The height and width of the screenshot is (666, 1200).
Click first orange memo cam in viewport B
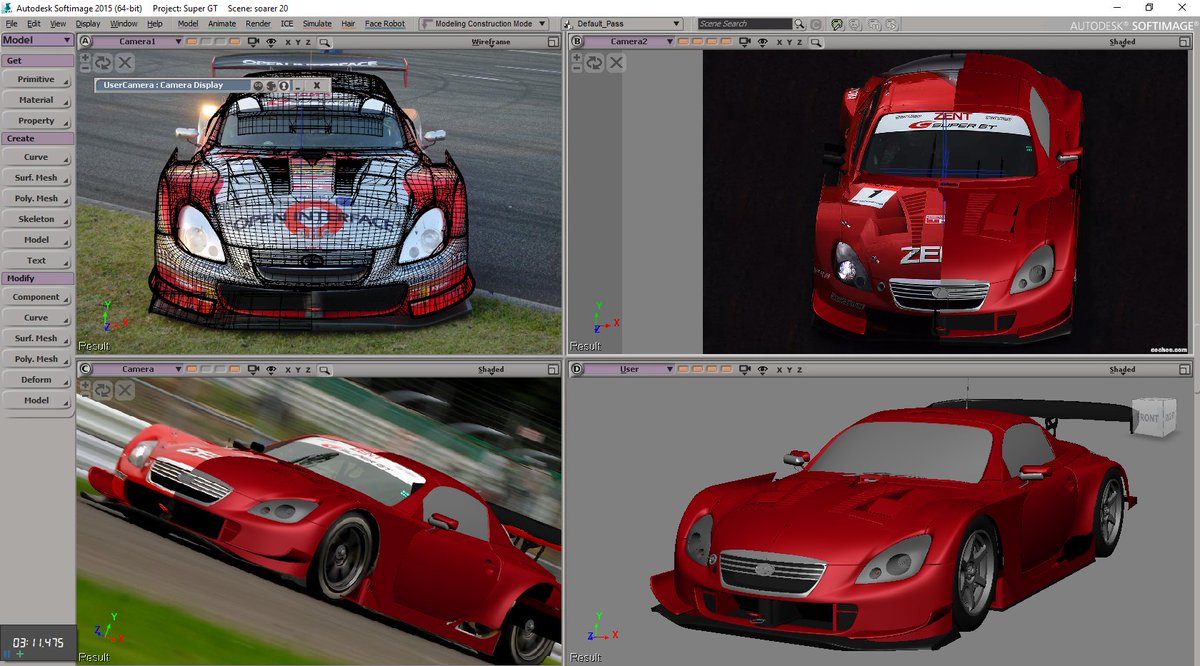click(x=683, y=41)
